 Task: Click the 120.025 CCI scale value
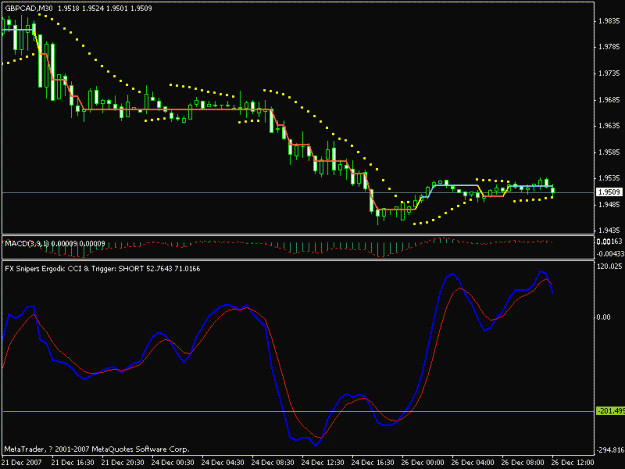[x=609, y=266]
